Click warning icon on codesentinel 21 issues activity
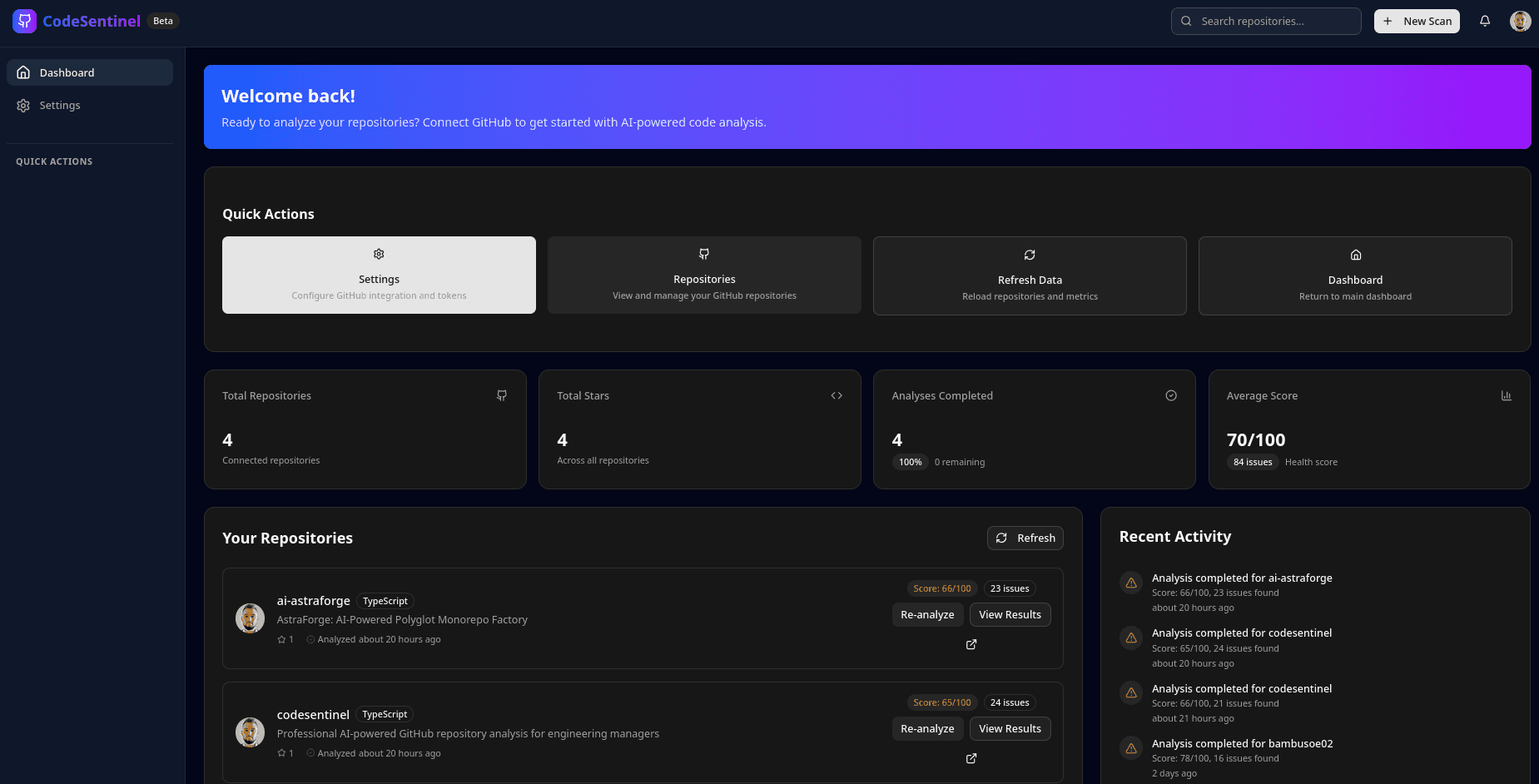Screen dimensions: 1539x784 [1131, 692]
